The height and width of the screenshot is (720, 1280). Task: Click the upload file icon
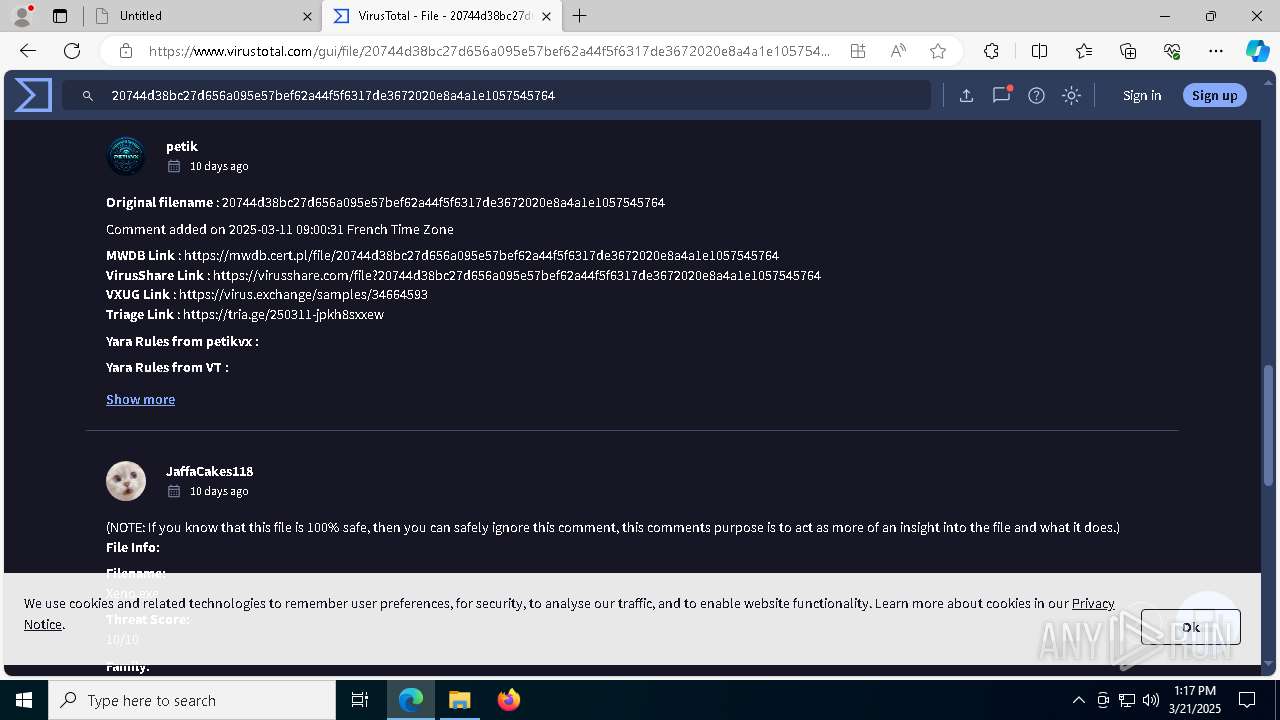[x=966, y=96]
